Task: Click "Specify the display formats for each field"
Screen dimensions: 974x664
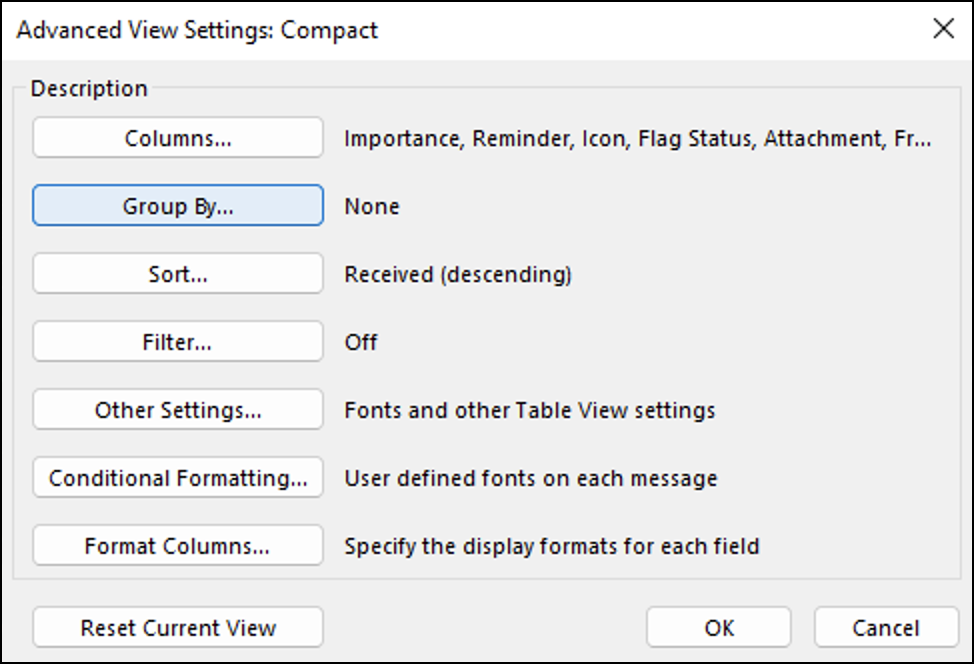Action: [552, 547]
